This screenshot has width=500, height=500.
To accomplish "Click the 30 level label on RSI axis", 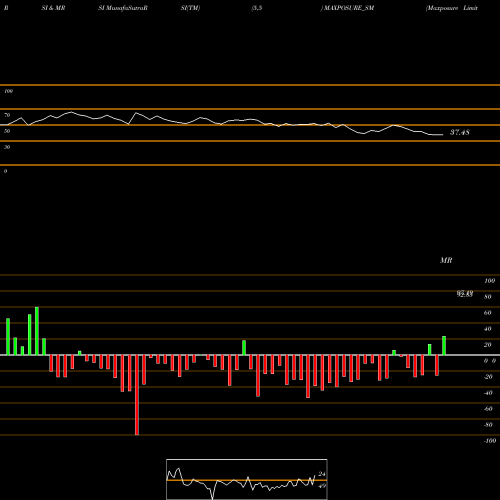I will (7, 147).
